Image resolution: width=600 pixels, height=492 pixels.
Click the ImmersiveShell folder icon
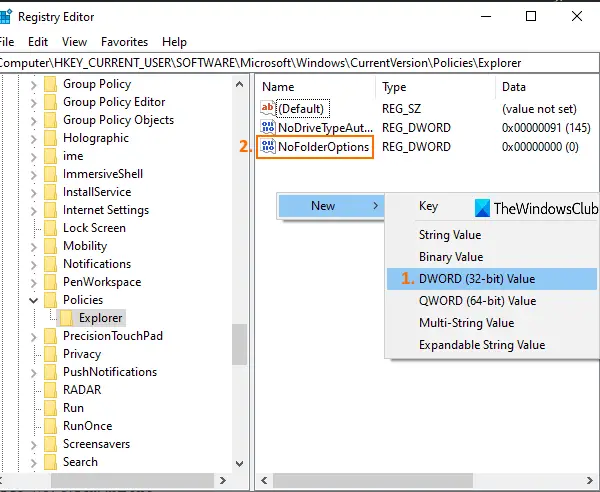(x=51, y=174)
